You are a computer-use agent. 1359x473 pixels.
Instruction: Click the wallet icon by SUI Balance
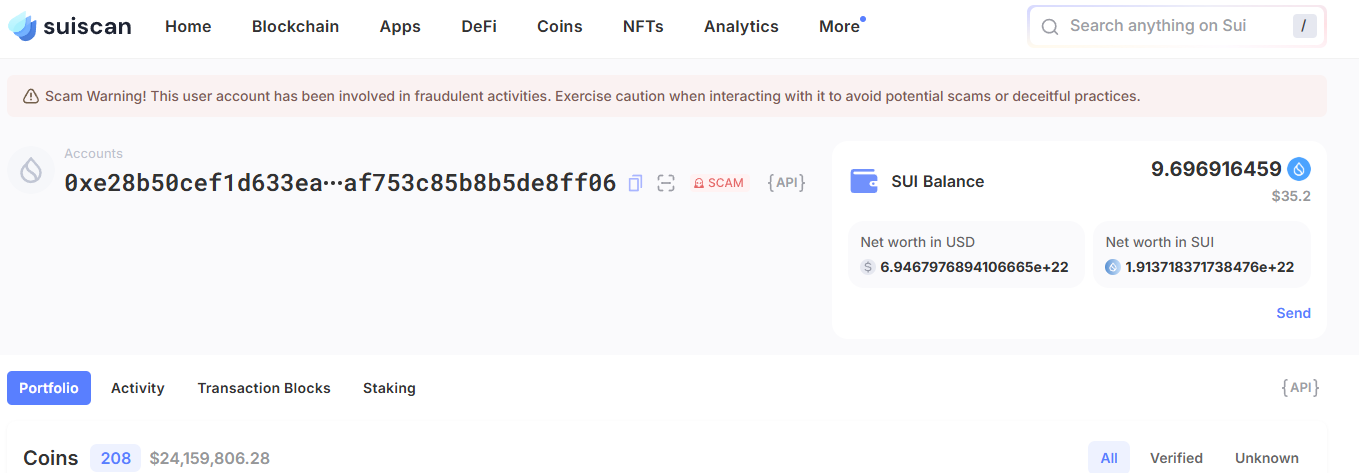pyautogui.click(x=864, y=181)
